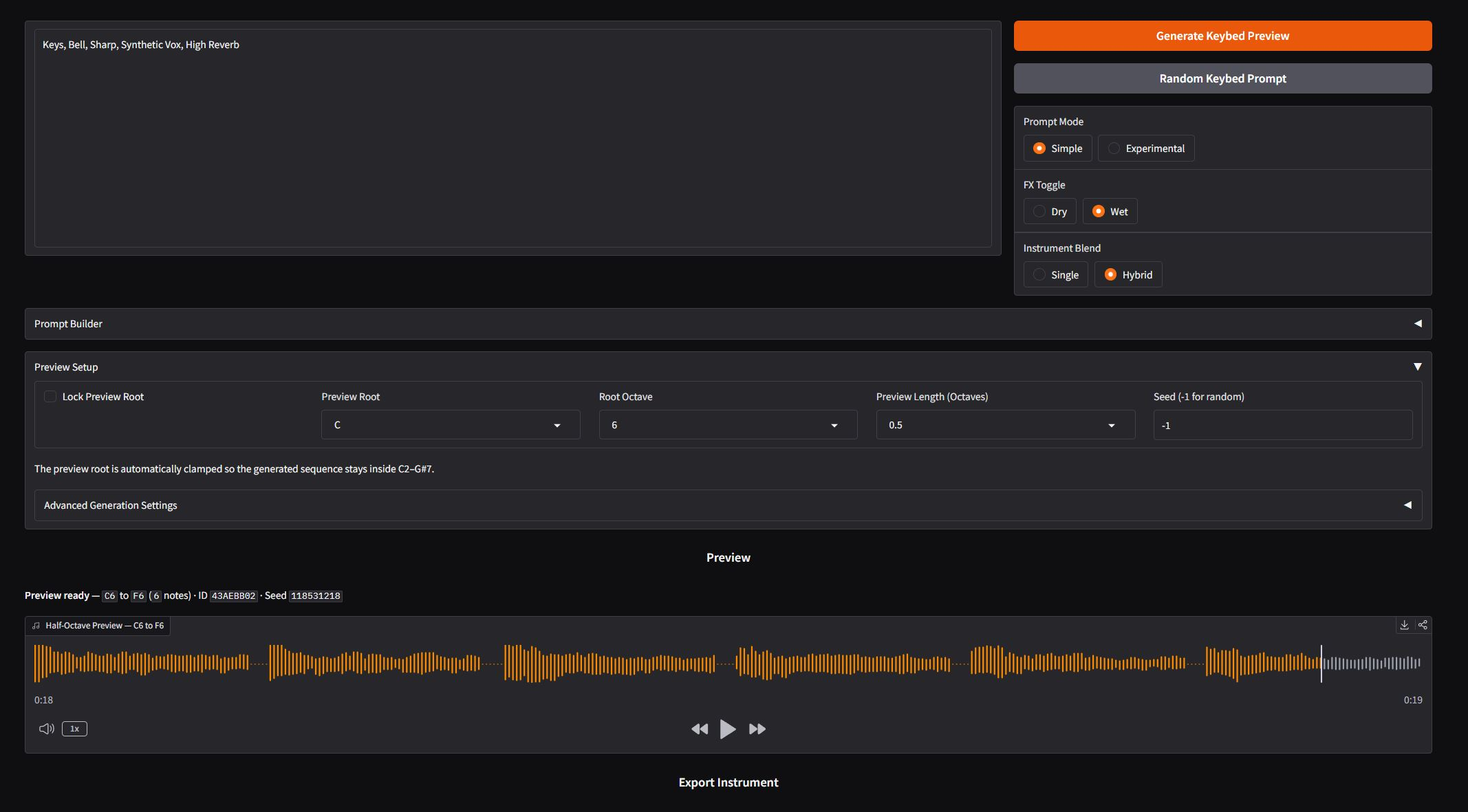This screenshot has width=1468, height=812.
Task: Rewind the audio preview
Action: [x=700, y=729]
